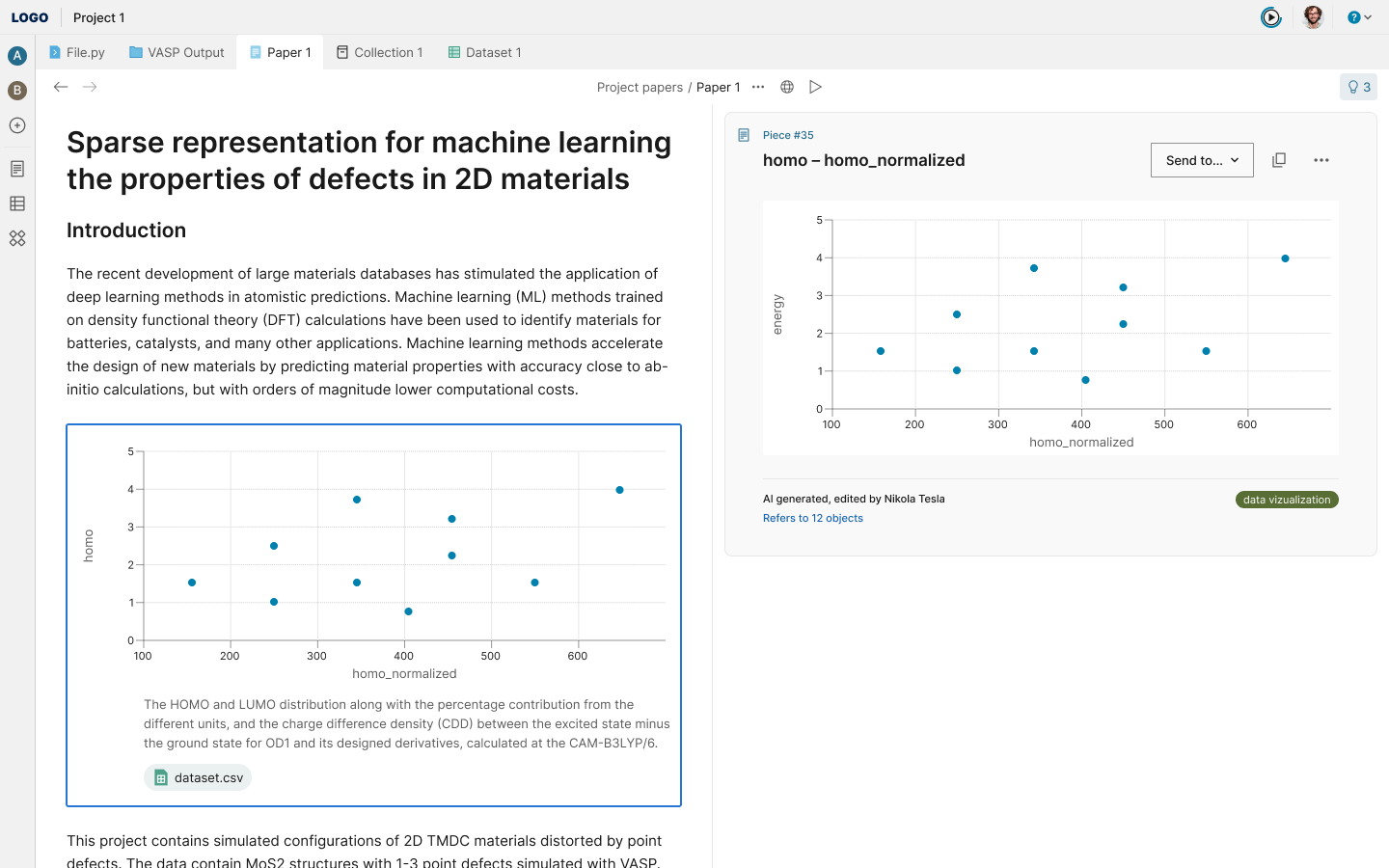1389x868 pixels.
Task: Switch to the Dataset 1 tab
Action: [x=484, y=52]
